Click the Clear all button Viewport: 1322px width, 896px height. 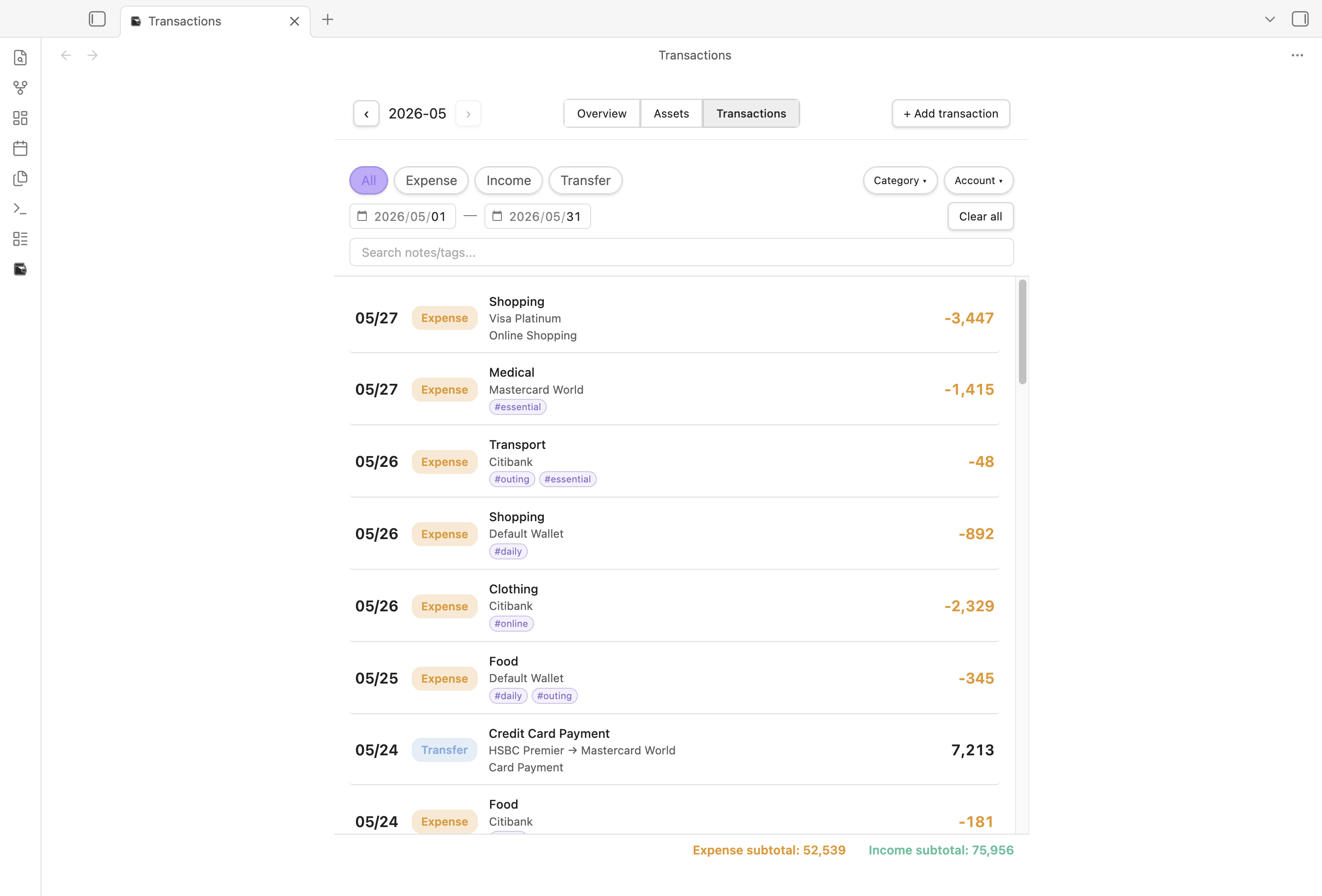pos(980,217)
